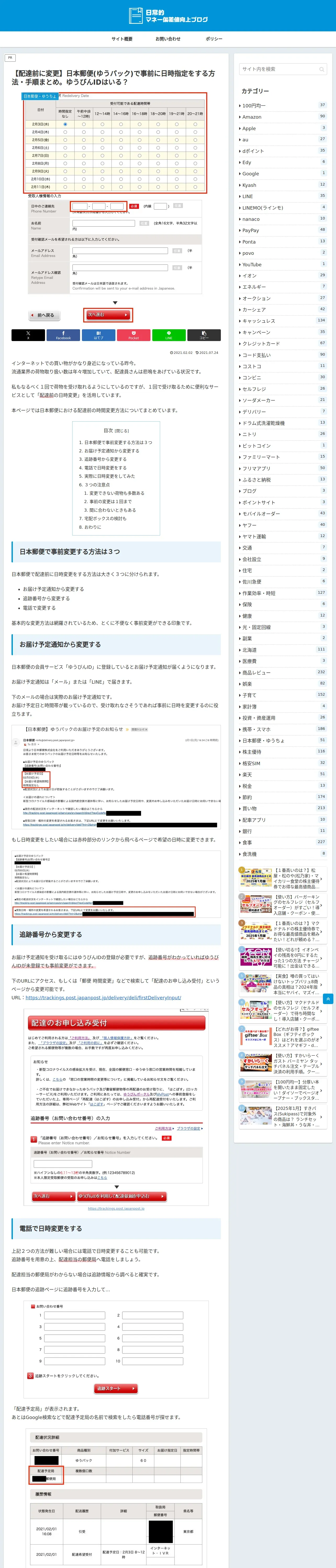Open popular post イオンペイの残高を0円にする

click(282, 958)
